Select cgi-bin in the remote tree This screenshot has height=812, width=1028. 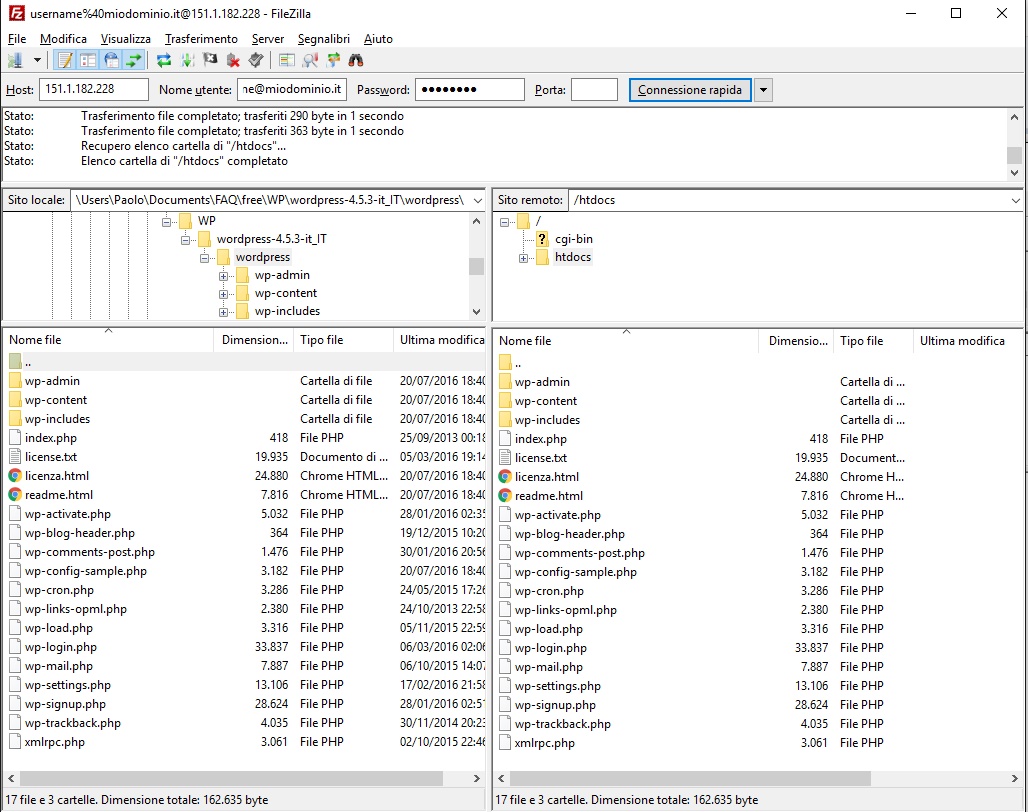pos(574,239)
